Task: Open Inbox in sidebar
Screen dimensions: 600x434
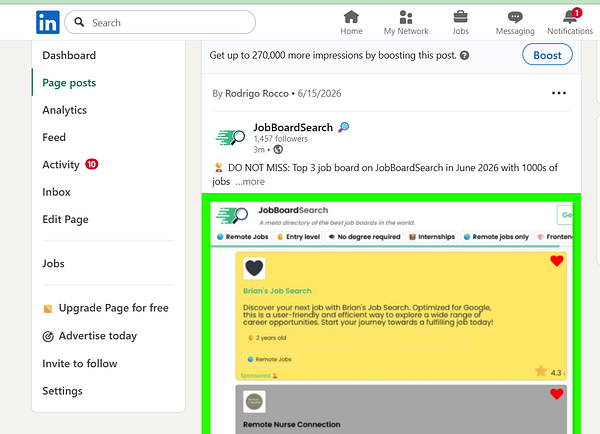Action: (56, 192)
